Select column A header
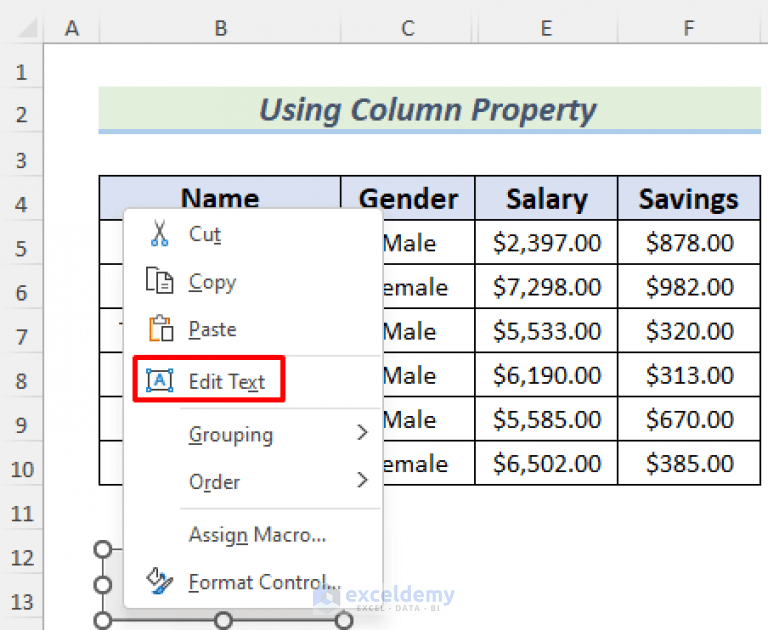 (72, 27)
